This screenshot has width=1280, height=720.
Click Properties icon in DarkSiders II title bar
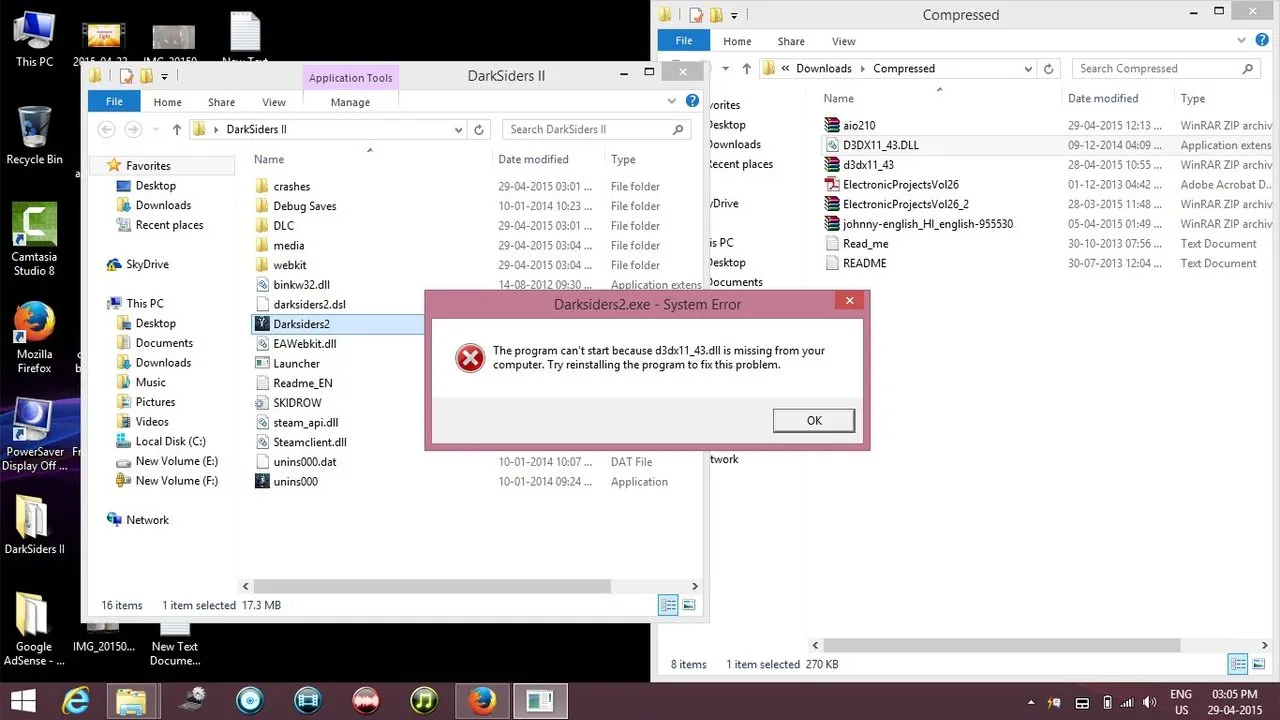(126, 76)
